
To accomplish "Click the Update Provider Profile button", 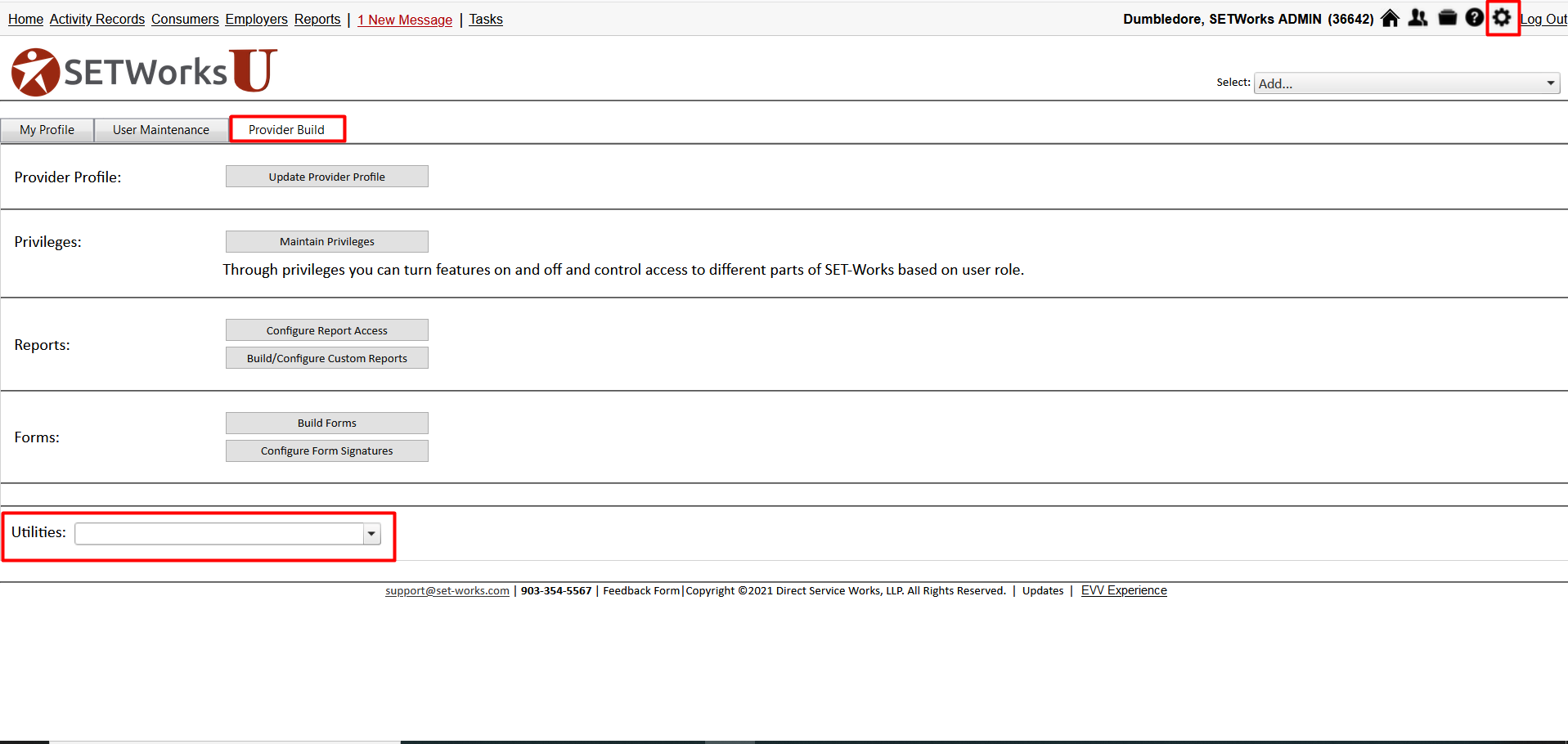I will 327,177.
